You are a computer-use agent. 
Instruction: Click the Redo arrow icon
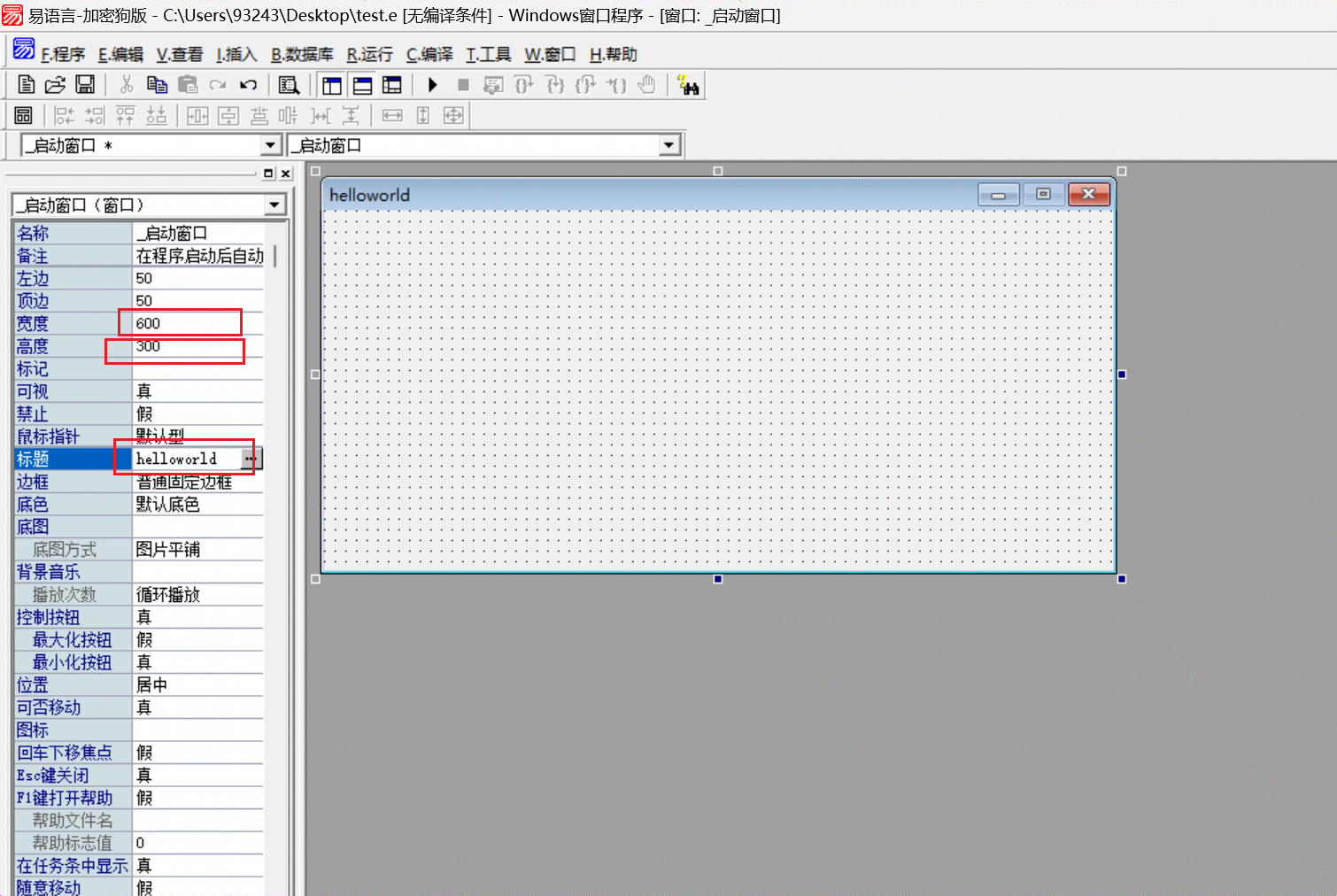click(218, 85)
